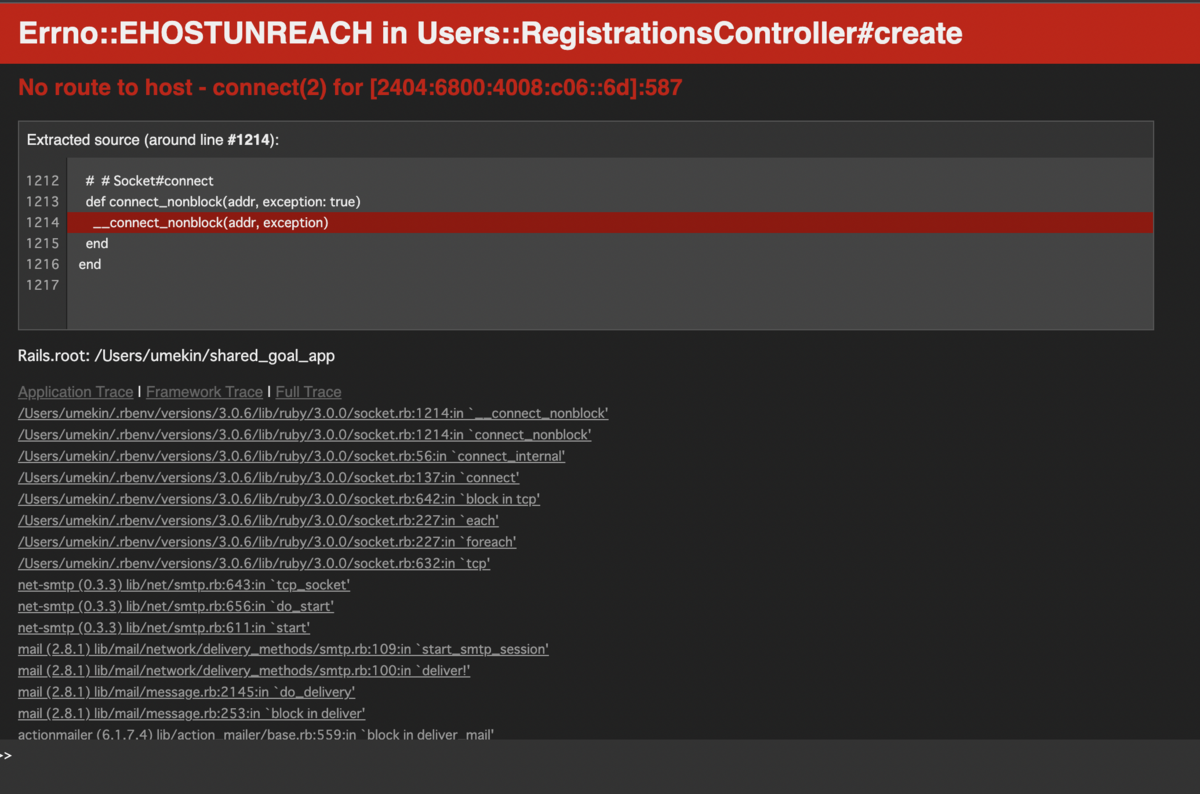Show the Full Trace listing
The height and width of the screenshot is (794, 1200).
click(308, 391)
